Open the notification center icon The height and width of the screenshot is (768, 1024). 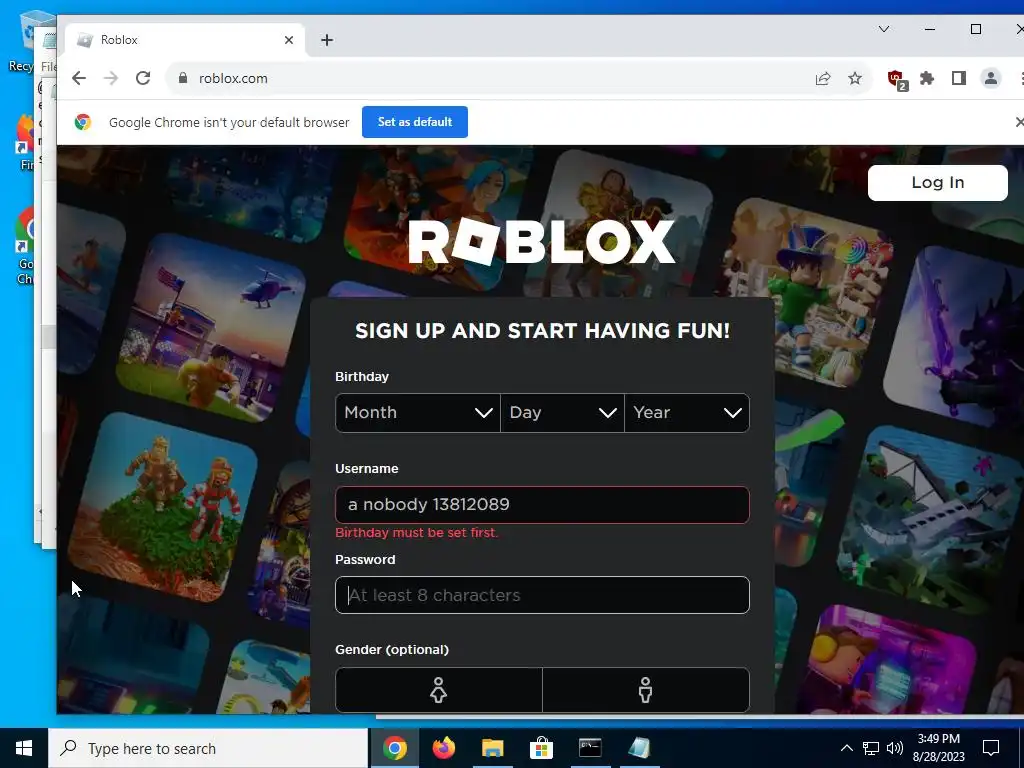pyautogui.click(x=991, y=748)
